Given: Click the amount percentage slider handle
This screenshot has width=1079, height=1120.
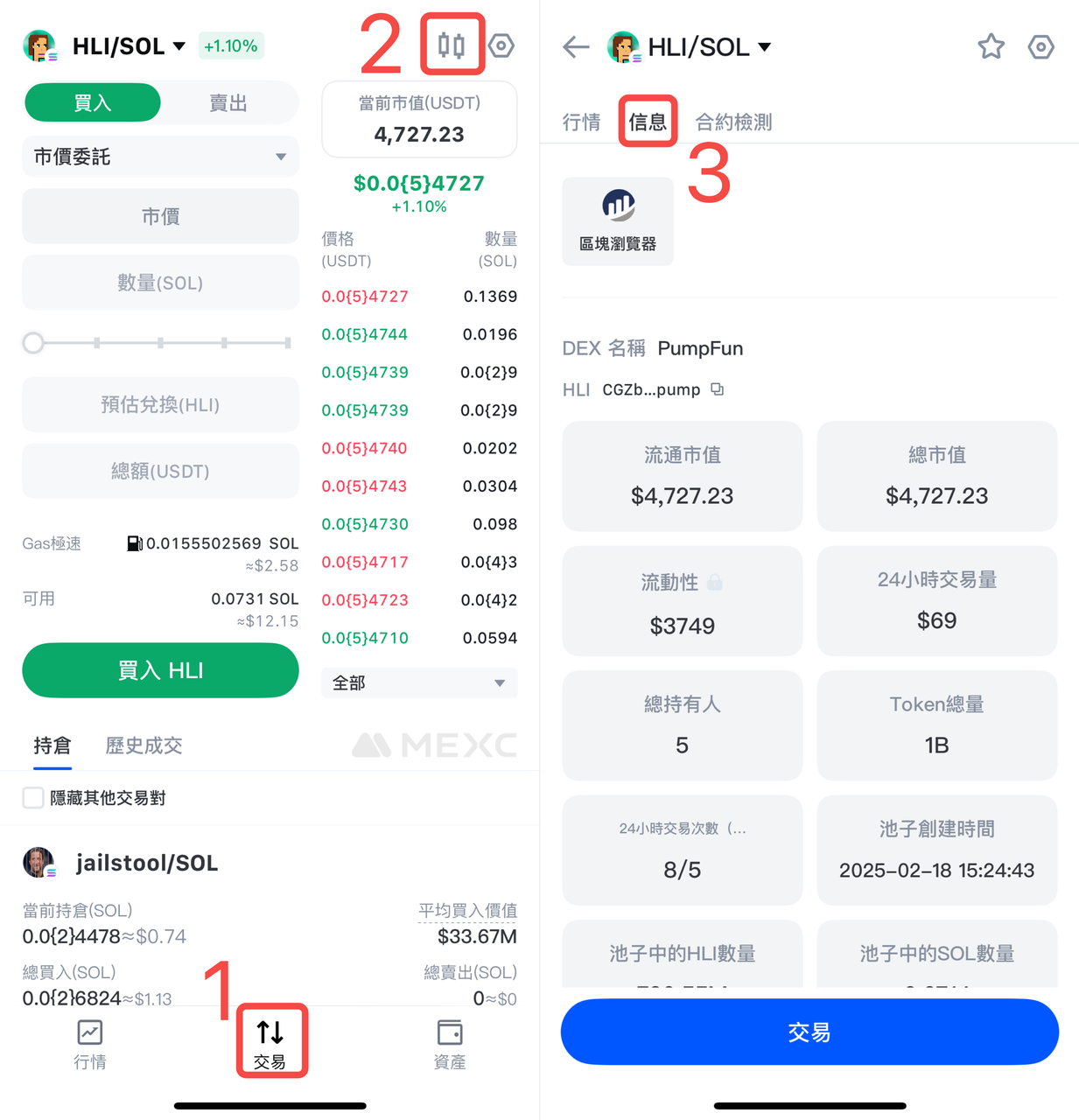Looking at the screenshot, I should [x=33, y=343].
